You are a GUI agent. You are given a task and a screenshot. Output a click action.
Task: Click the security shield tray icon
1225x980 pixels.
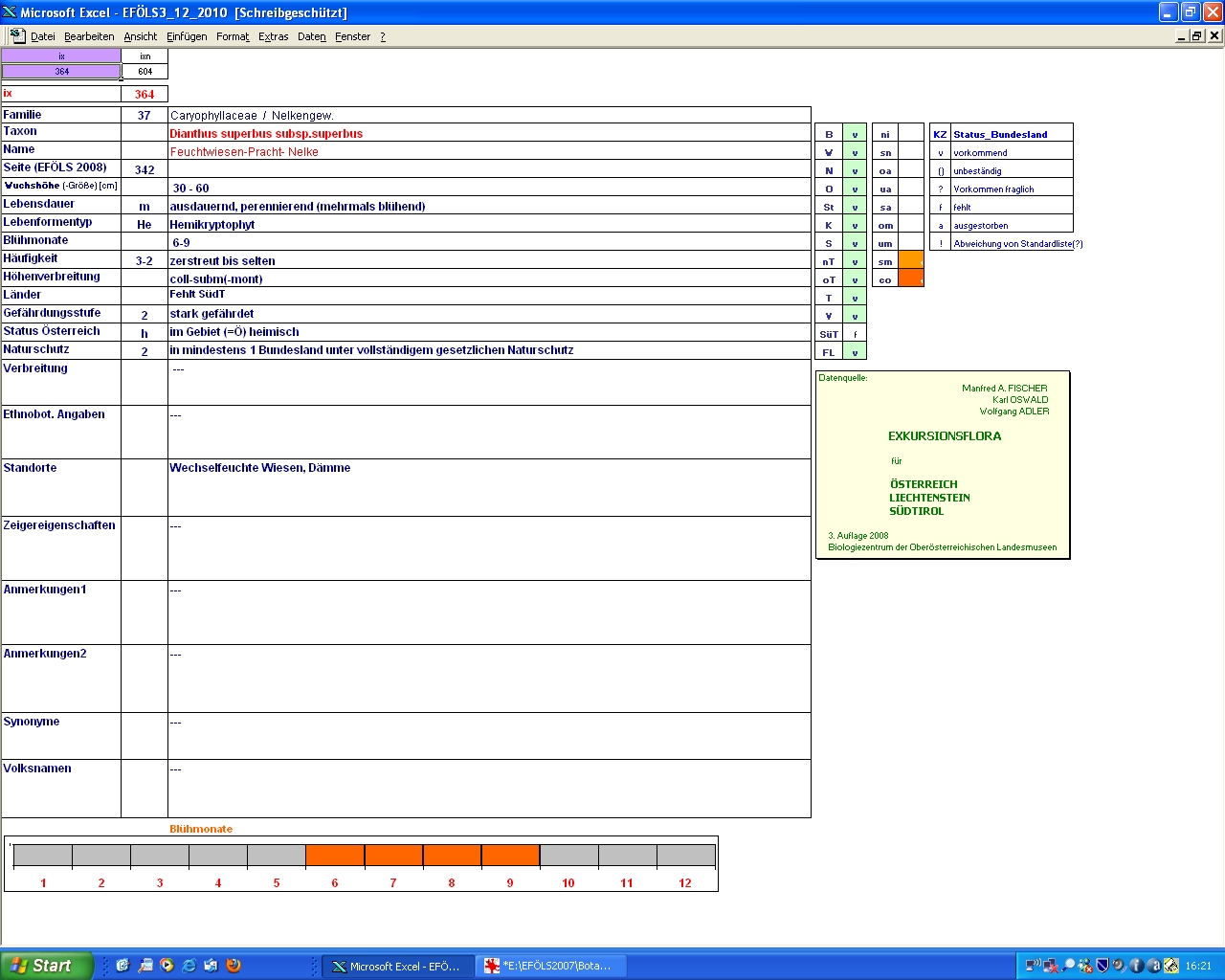pos(1102,966)
